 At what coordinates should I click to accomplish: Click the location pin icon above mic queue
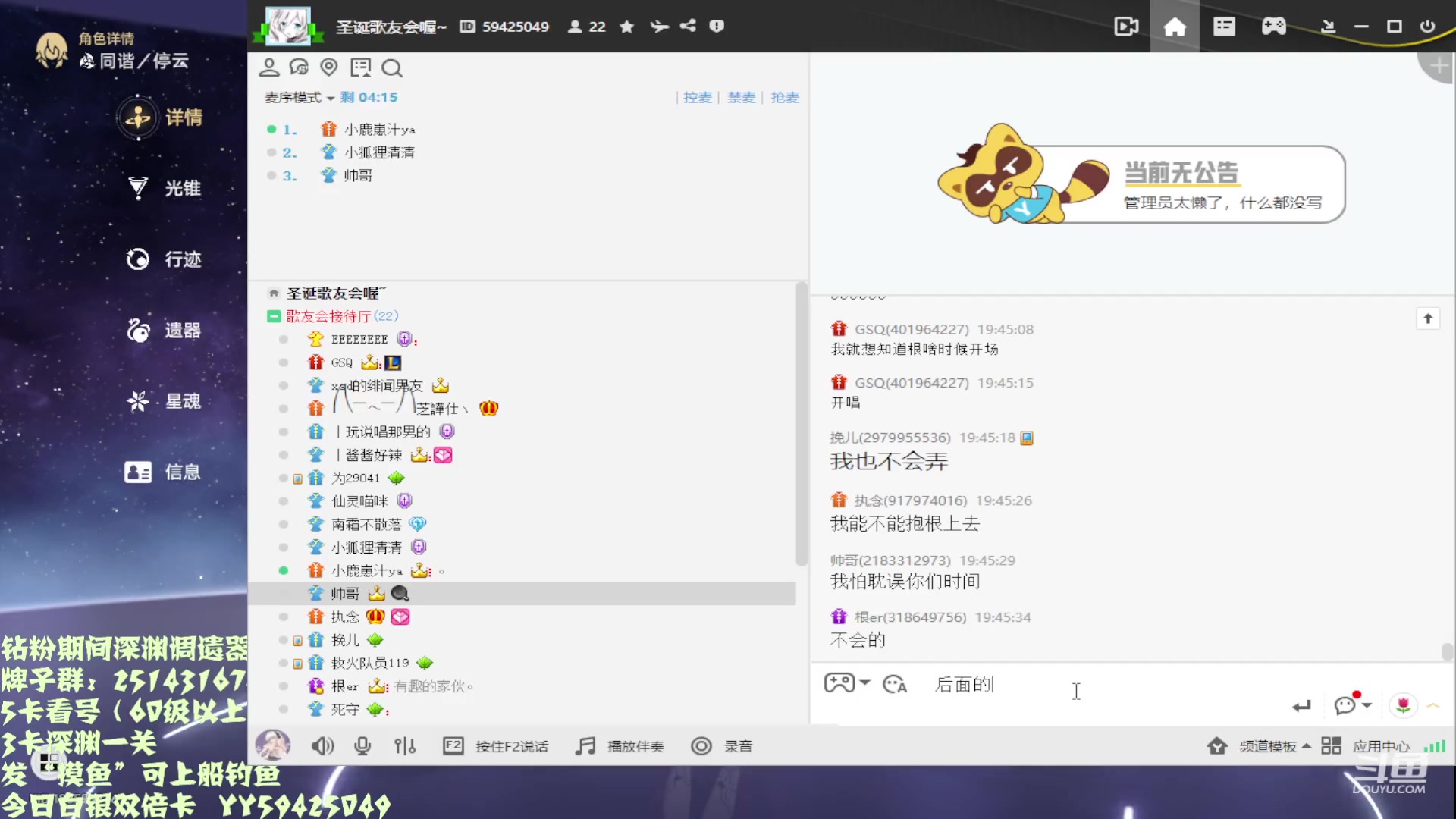click(328, 67)
